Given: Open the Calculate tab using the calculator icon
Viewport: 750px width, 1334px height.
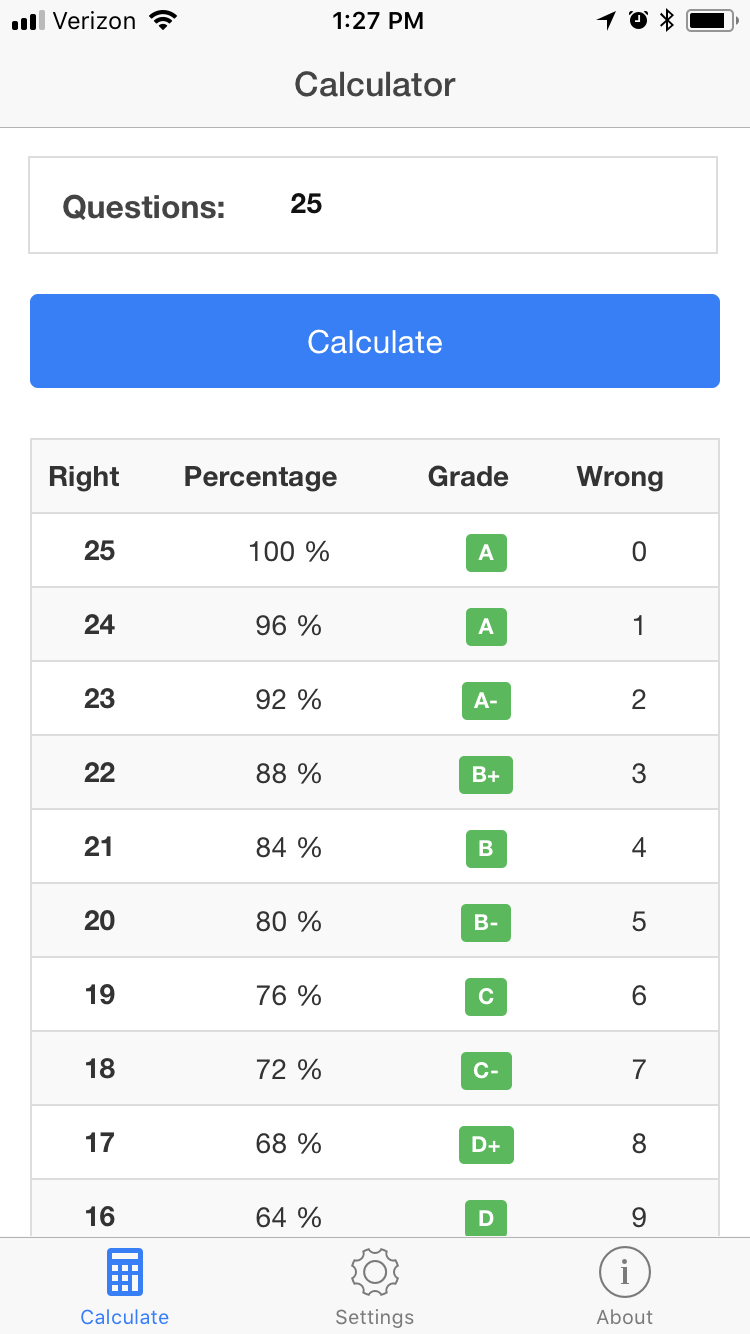Looking at the screenshot, I should (x=124, y=1272).
